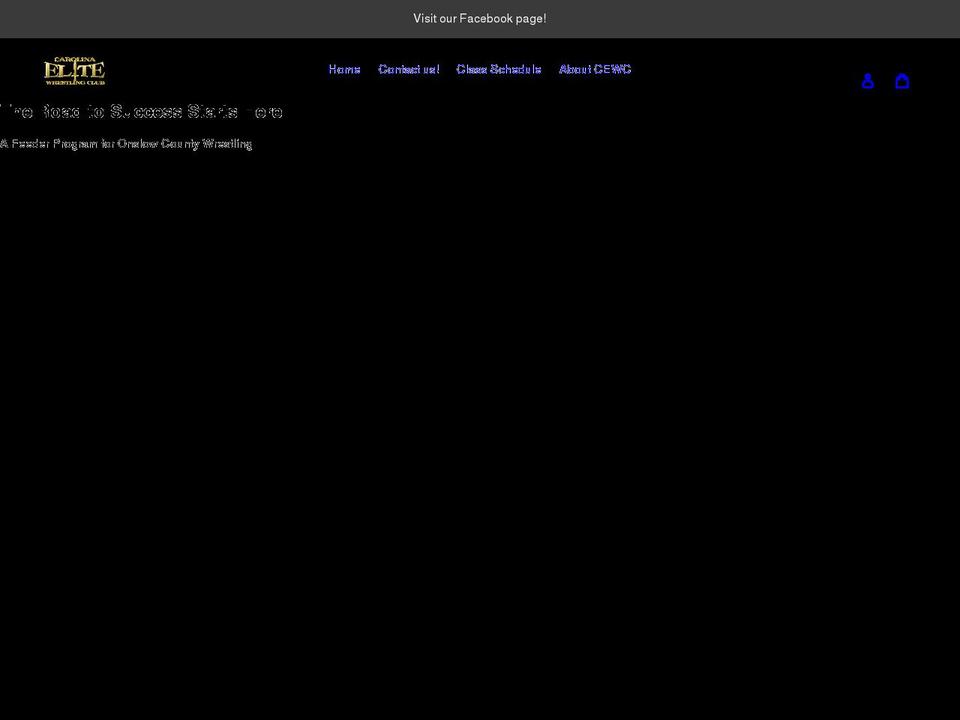Click the heading The Road to Success
The width and height of the screenshot is (960, 720).
tap(141, 112)
